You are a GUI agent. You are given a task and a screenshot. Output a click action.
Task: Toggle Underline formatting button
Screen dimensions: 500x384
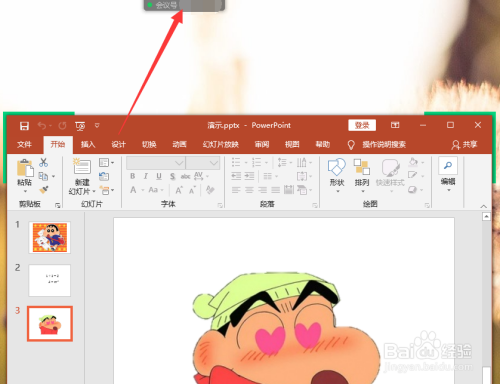(159, 176)
